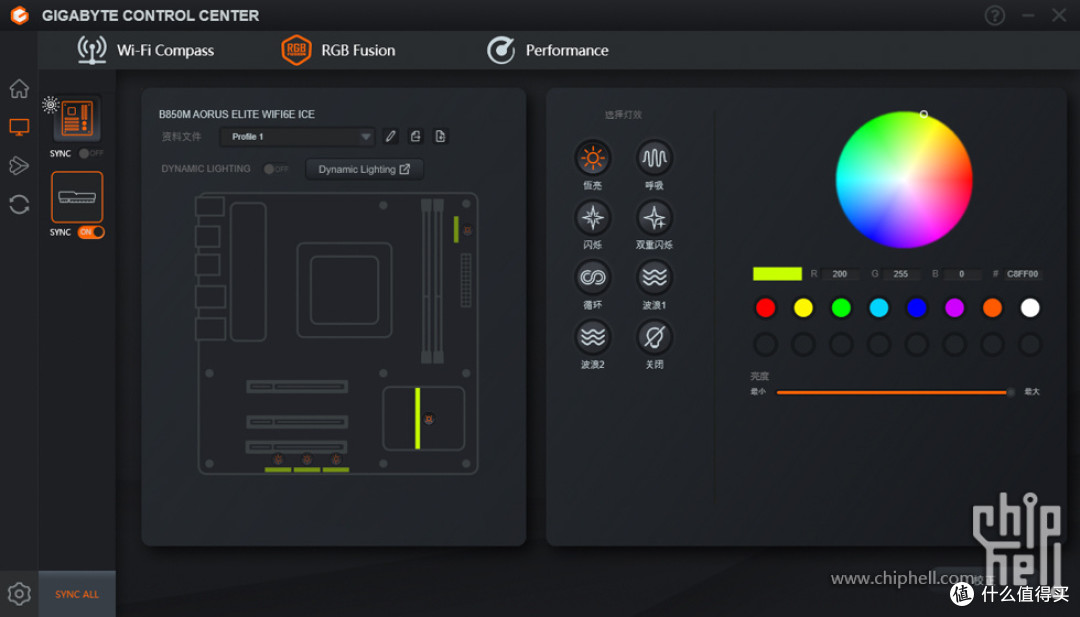
Task: Pick the red preset color
Action: tap(765, 308)
